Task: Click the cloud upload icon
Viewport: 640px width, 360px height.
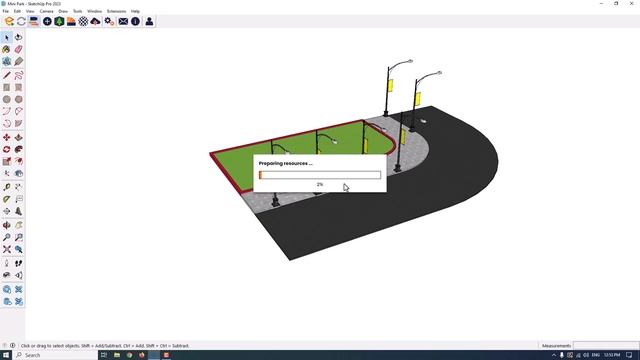Action: click(96, 21)
